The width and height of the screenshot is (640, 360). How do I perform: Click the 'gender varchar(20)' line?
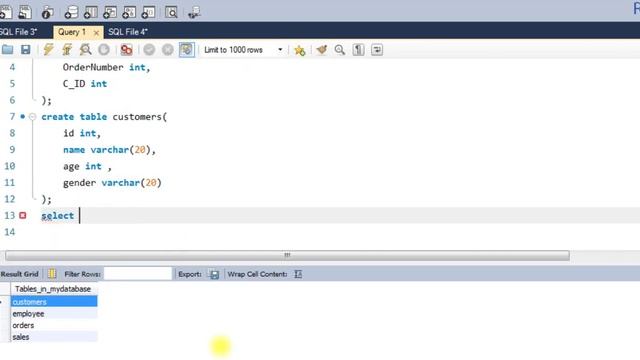[x=112, y=183]
